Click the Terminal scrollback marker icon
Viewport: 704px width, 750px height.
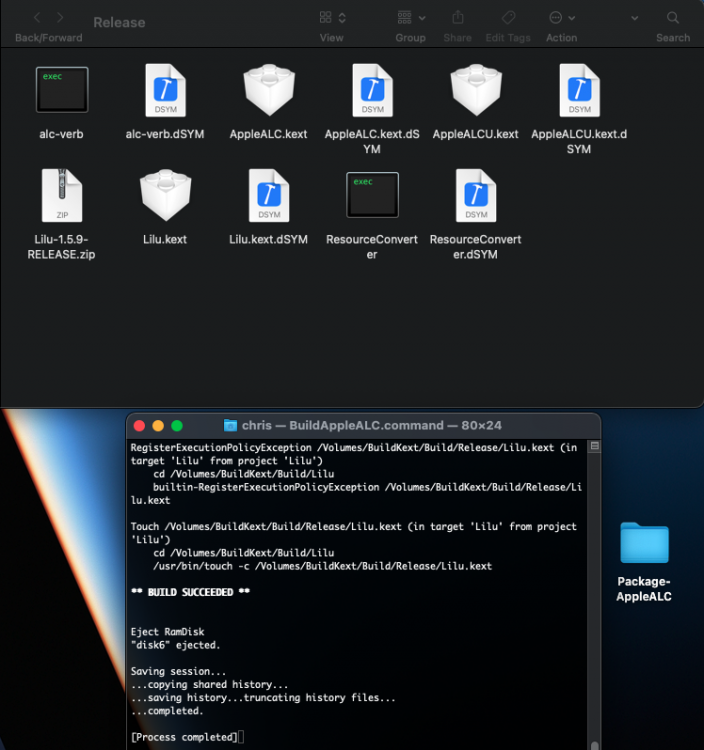pos(594,446)
